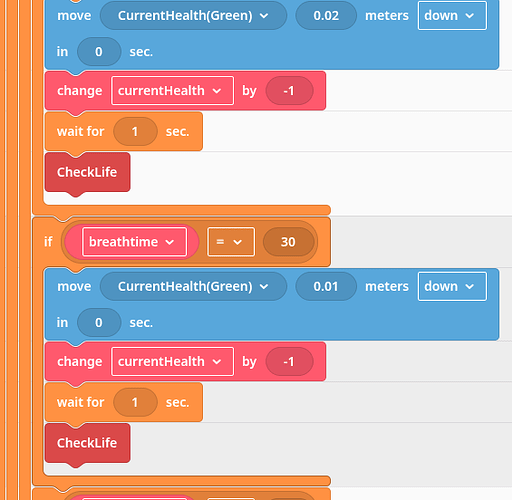Select the 0.02 meters value field
The height and width of the screenshot is (500, 512).
point(326,16)
